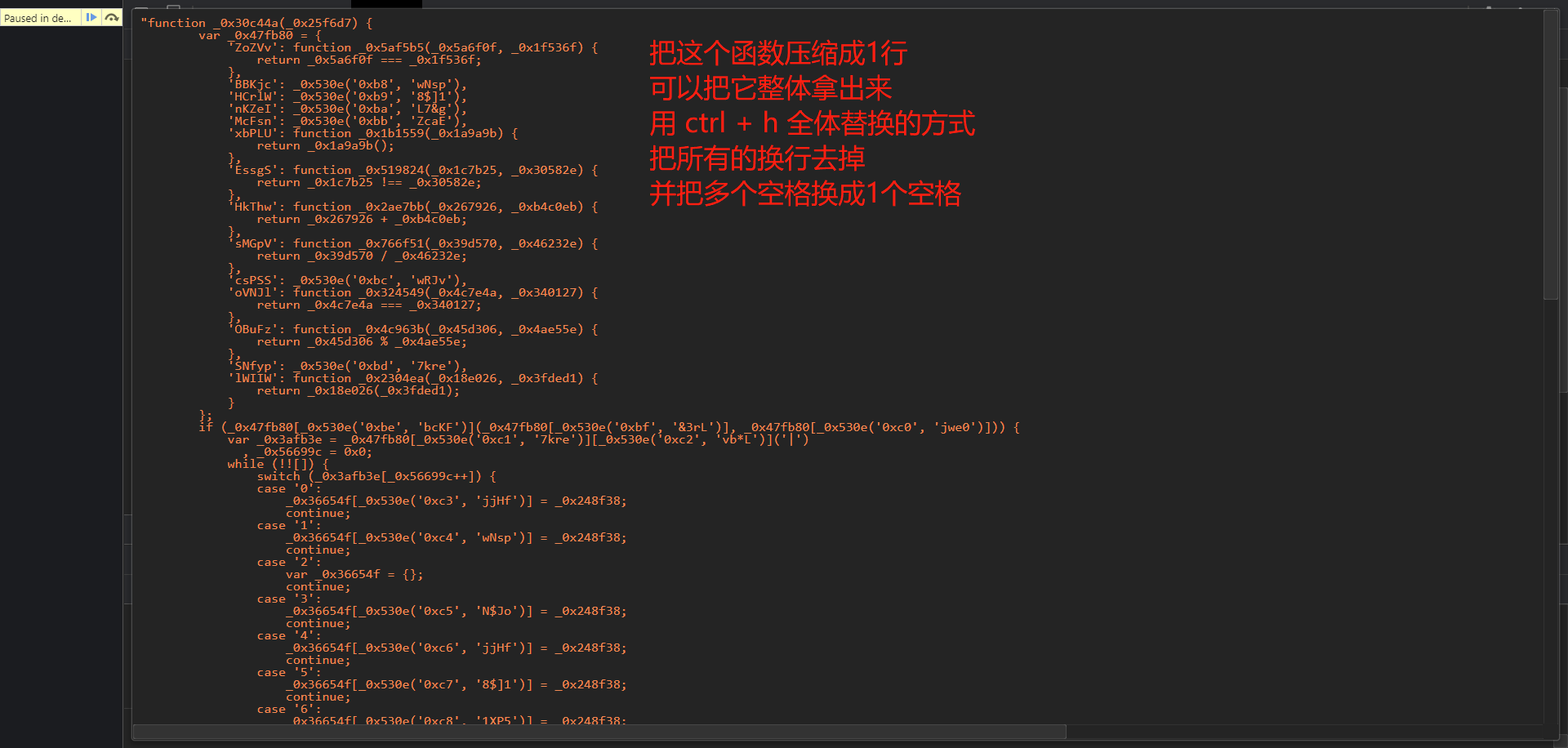Click the continue statement under case '1'
Screen dimensions: 1568x748
(x=317, y=550)
